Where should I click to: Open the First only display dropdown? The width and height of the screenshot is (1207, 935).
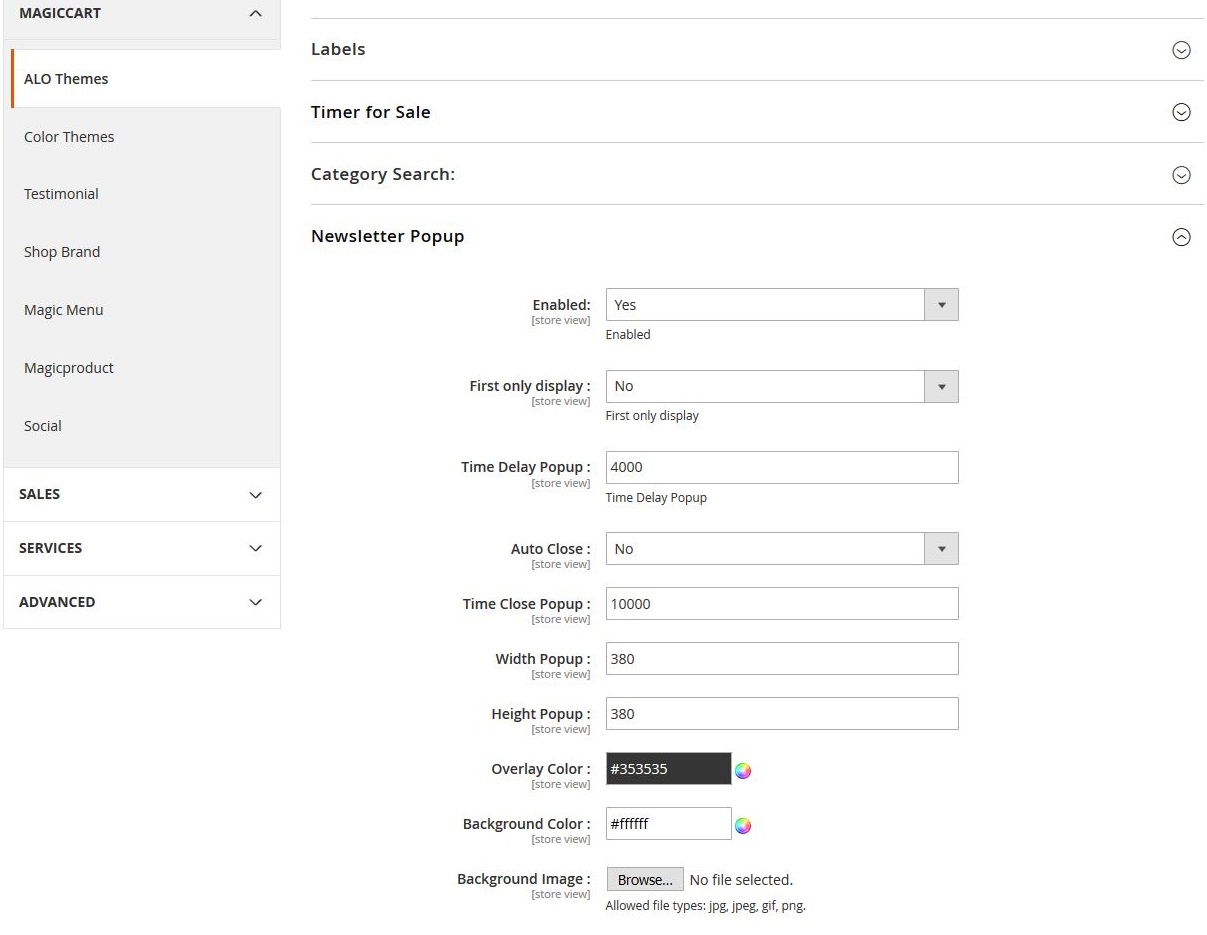coord(781,386)
